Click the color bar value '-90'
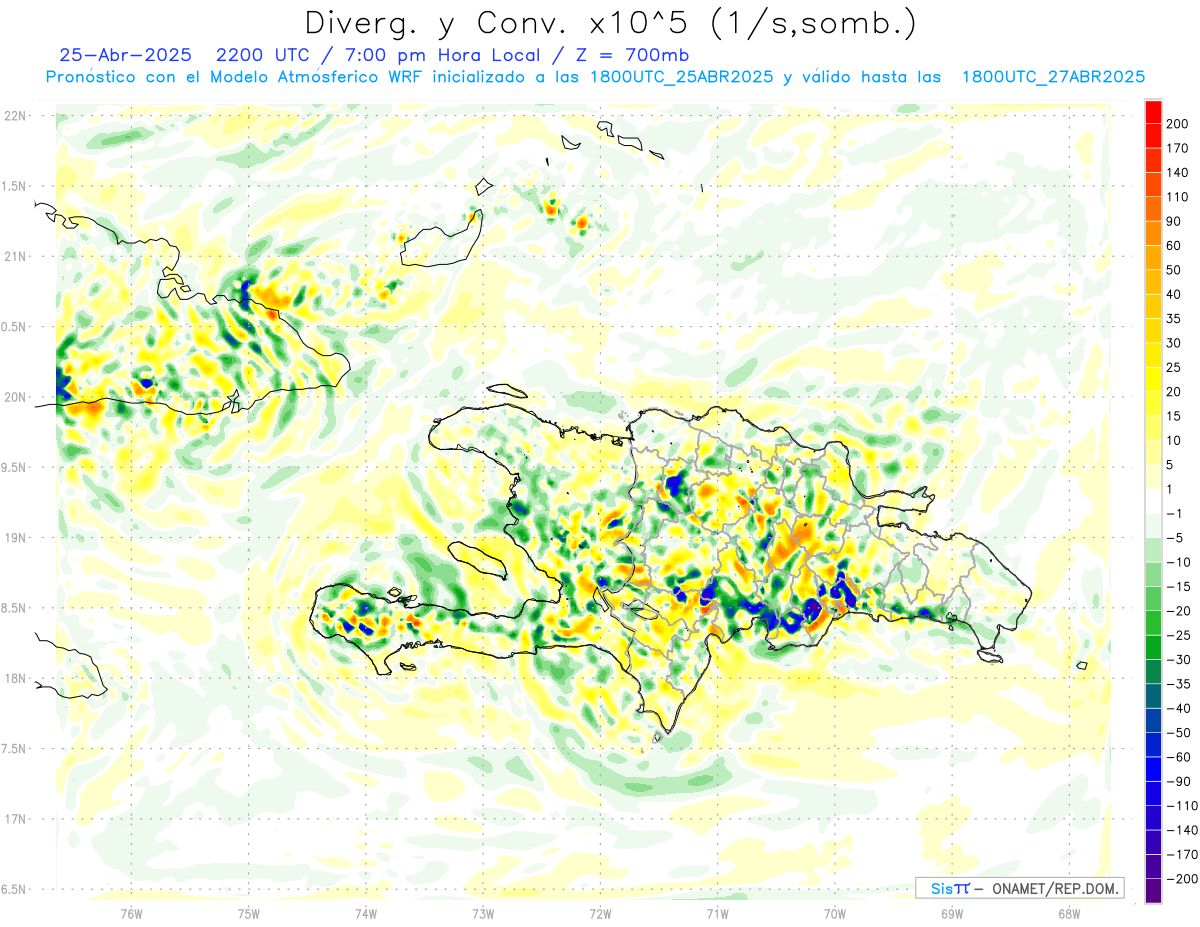This screenshot has height=927, width=1200. (1179, 781)
